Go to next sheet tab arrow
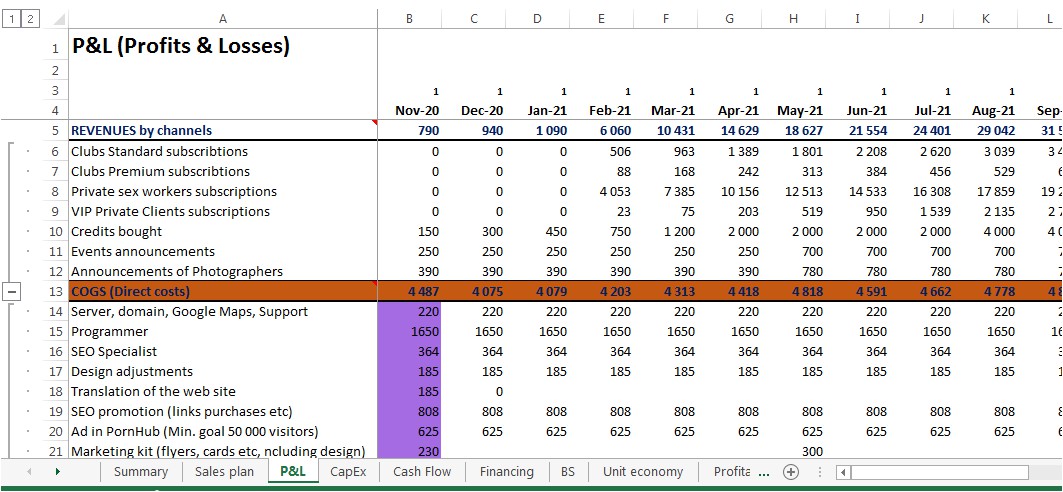 pos(57,472)
